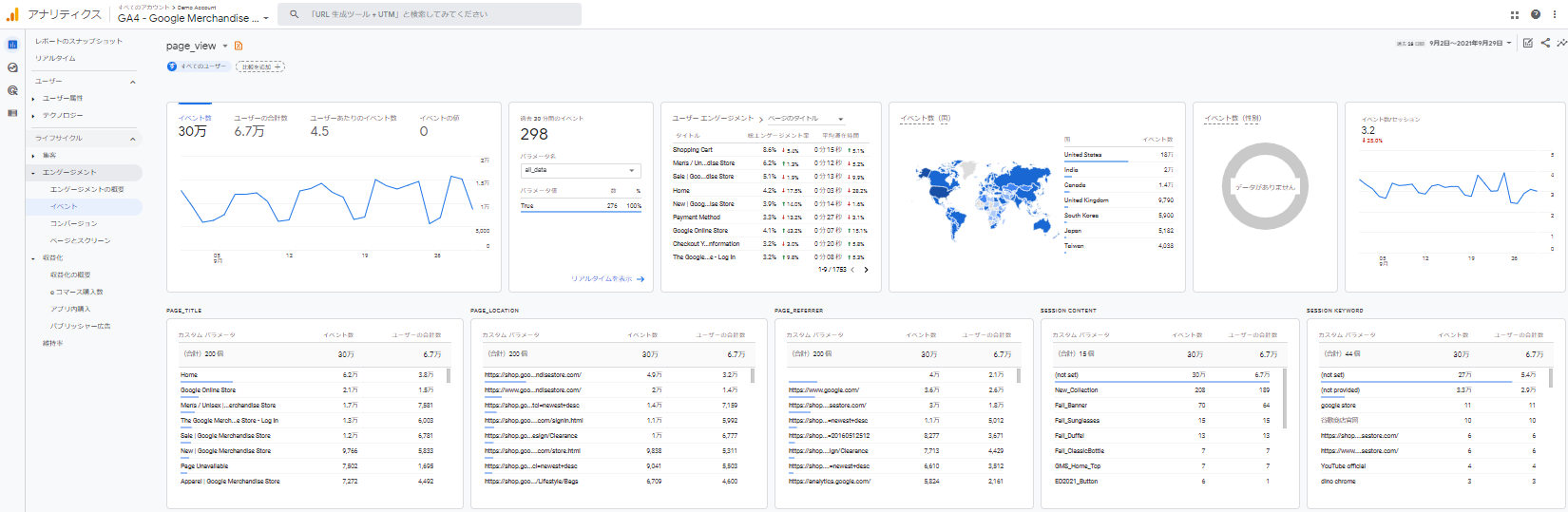Expand 集客 tree item
The image size is (1568, 512).
33,156
